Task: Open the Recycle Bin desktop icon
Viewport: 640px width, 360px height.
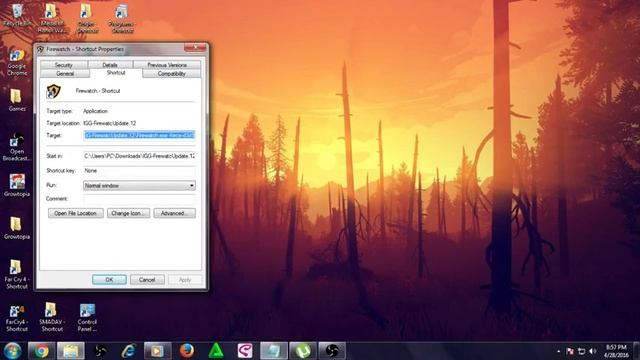Action: click(17, 16)
